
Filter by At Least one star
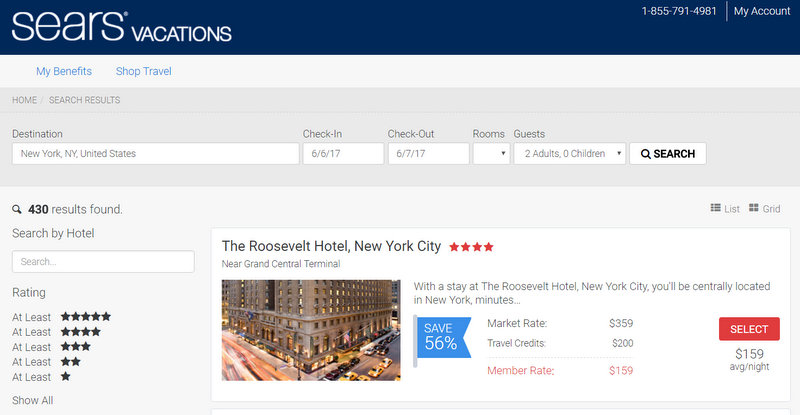[x=41, y=377]
